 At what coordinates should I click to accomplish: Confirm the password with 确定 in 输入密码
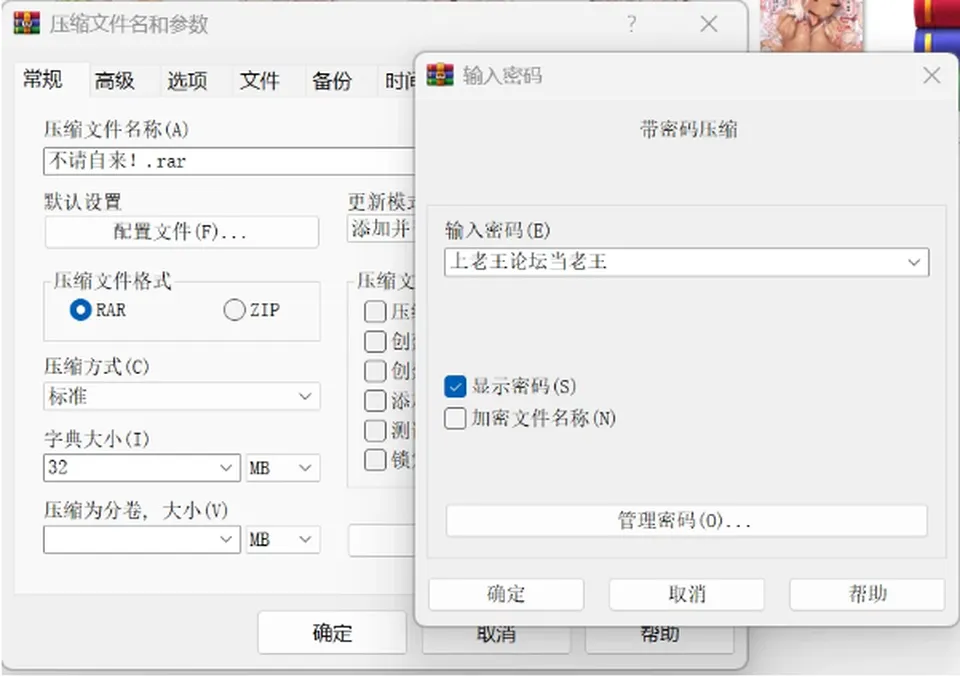(x=506, y=594)
